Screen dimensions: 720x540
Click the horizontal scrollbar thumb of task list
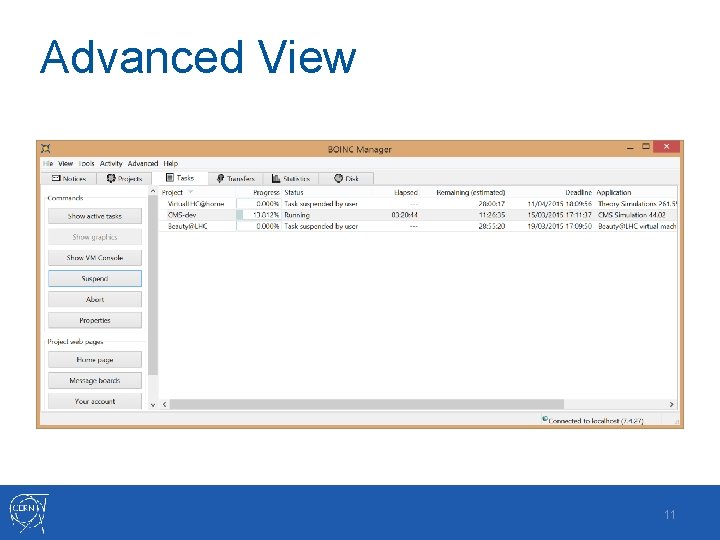click(366, 405)
